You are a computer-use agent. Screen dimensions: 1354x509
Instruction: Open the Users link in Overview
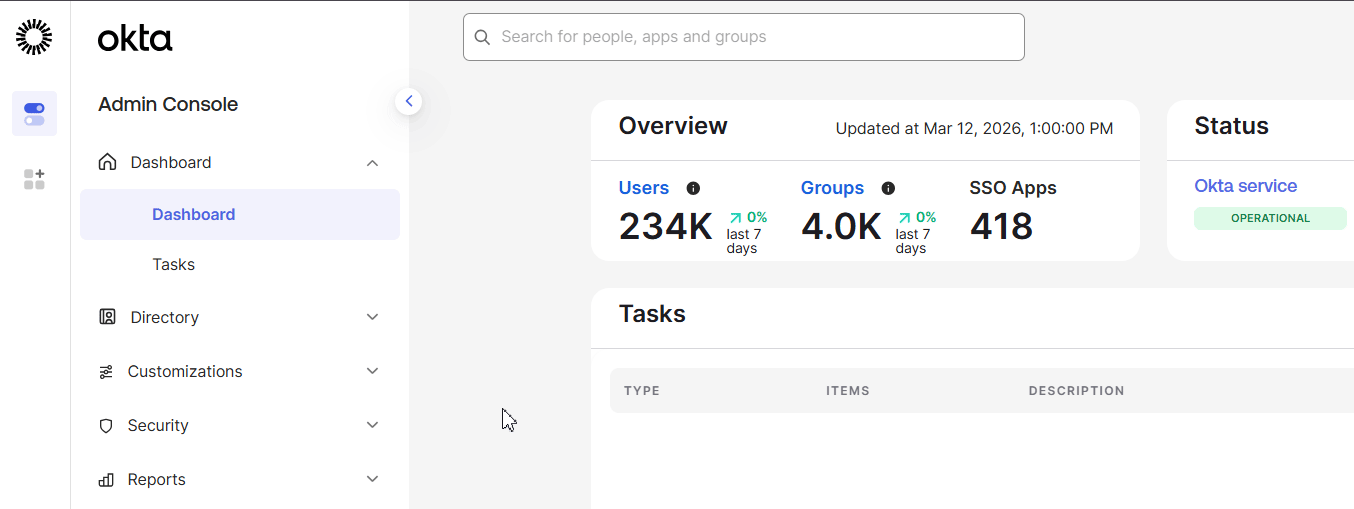(644, 188)
